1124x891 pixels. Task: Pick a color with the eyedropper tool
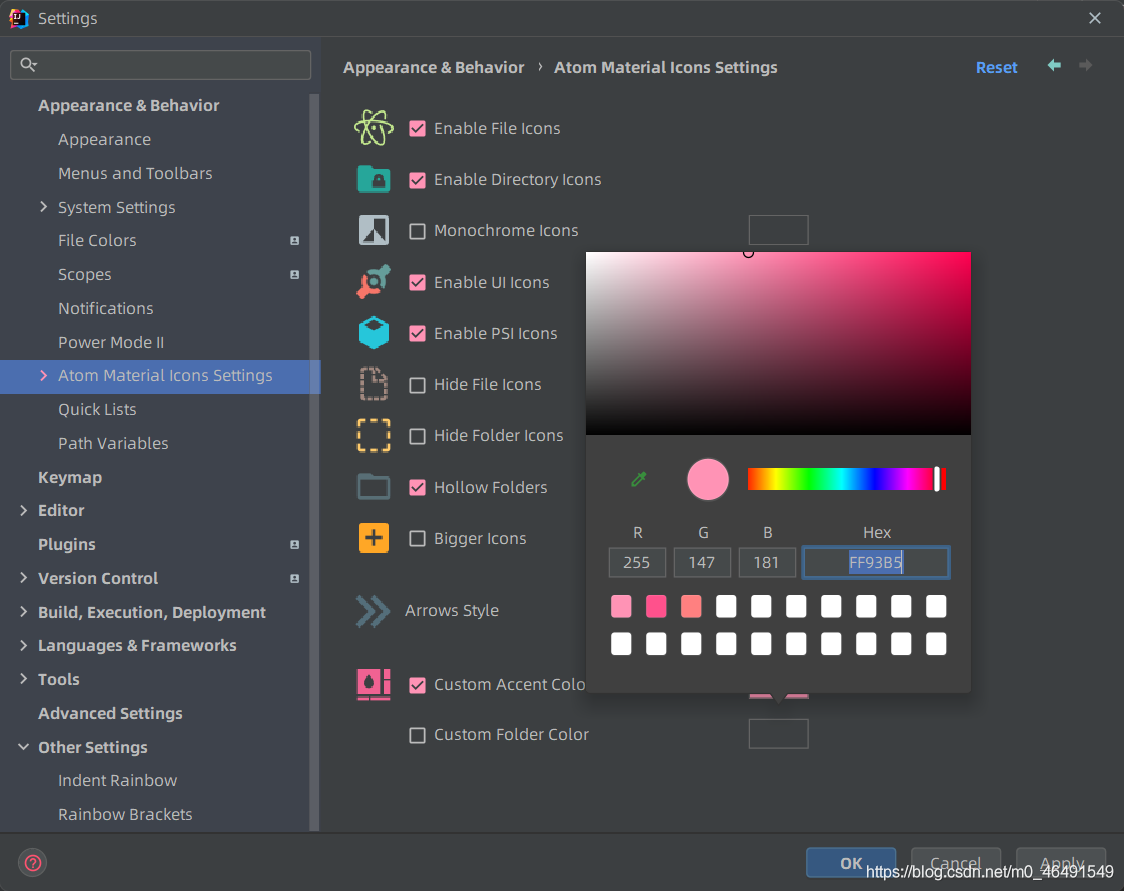pyautogui.click(x=638, y=479)
